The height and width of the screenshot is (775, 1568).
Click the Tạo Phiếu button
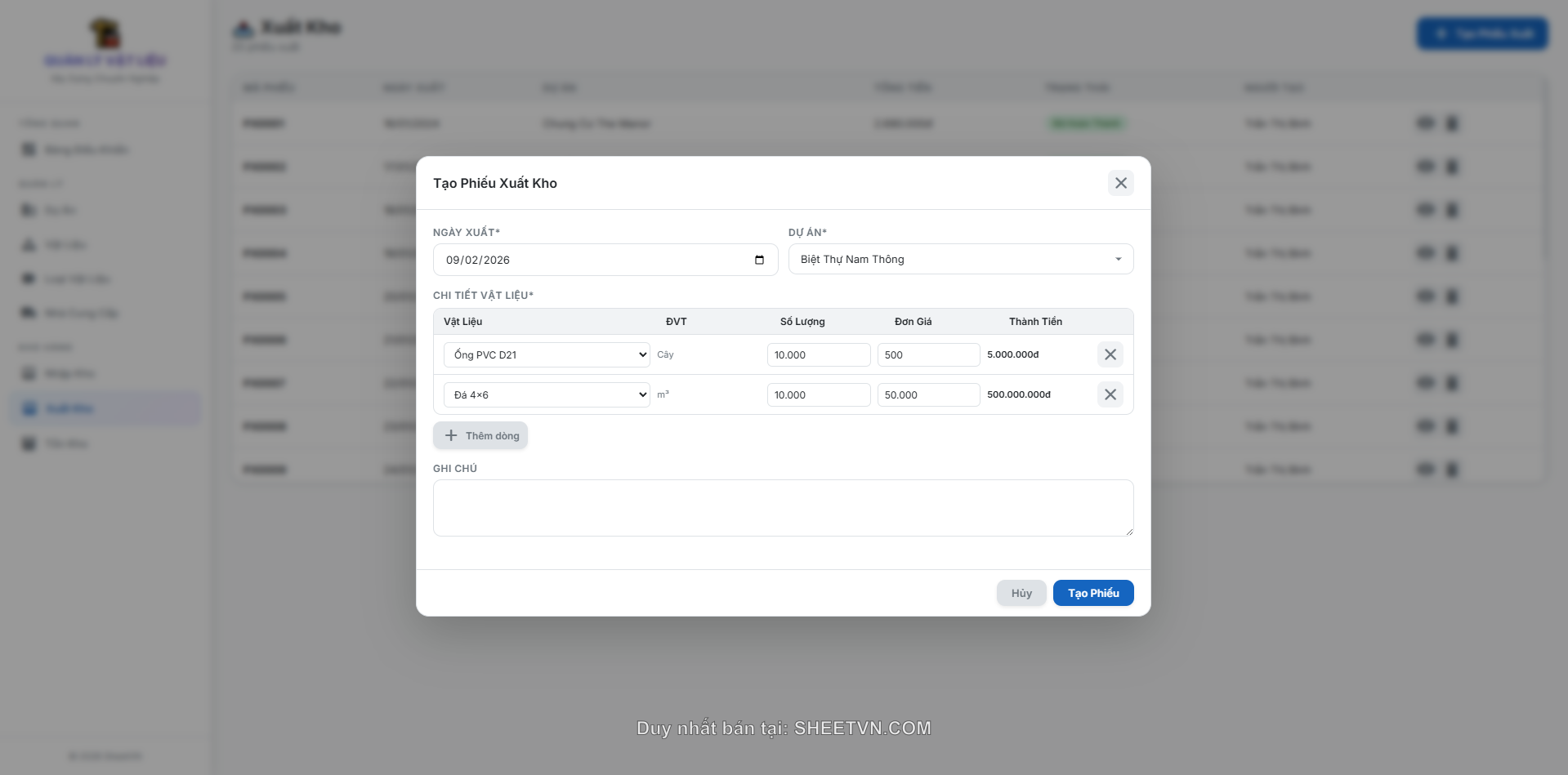point(1093,593)
